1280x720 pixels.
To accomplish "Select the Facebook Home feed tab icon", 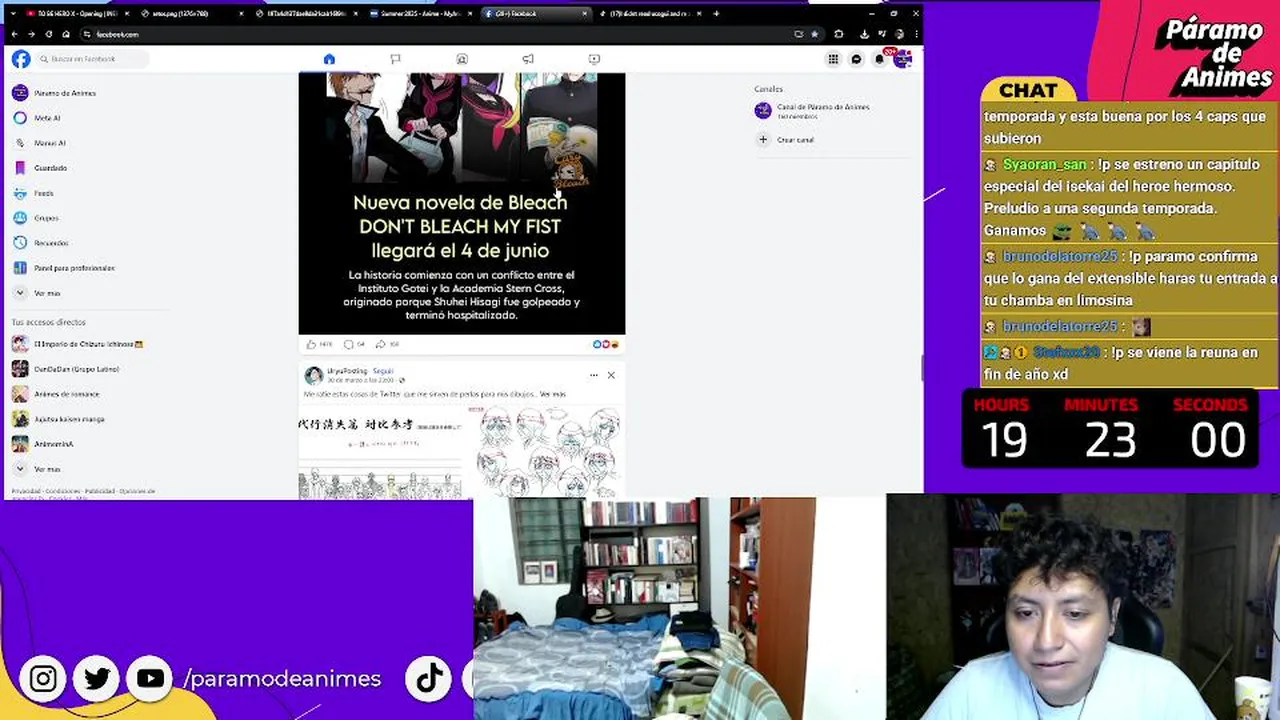I will [x=329, y=59].
